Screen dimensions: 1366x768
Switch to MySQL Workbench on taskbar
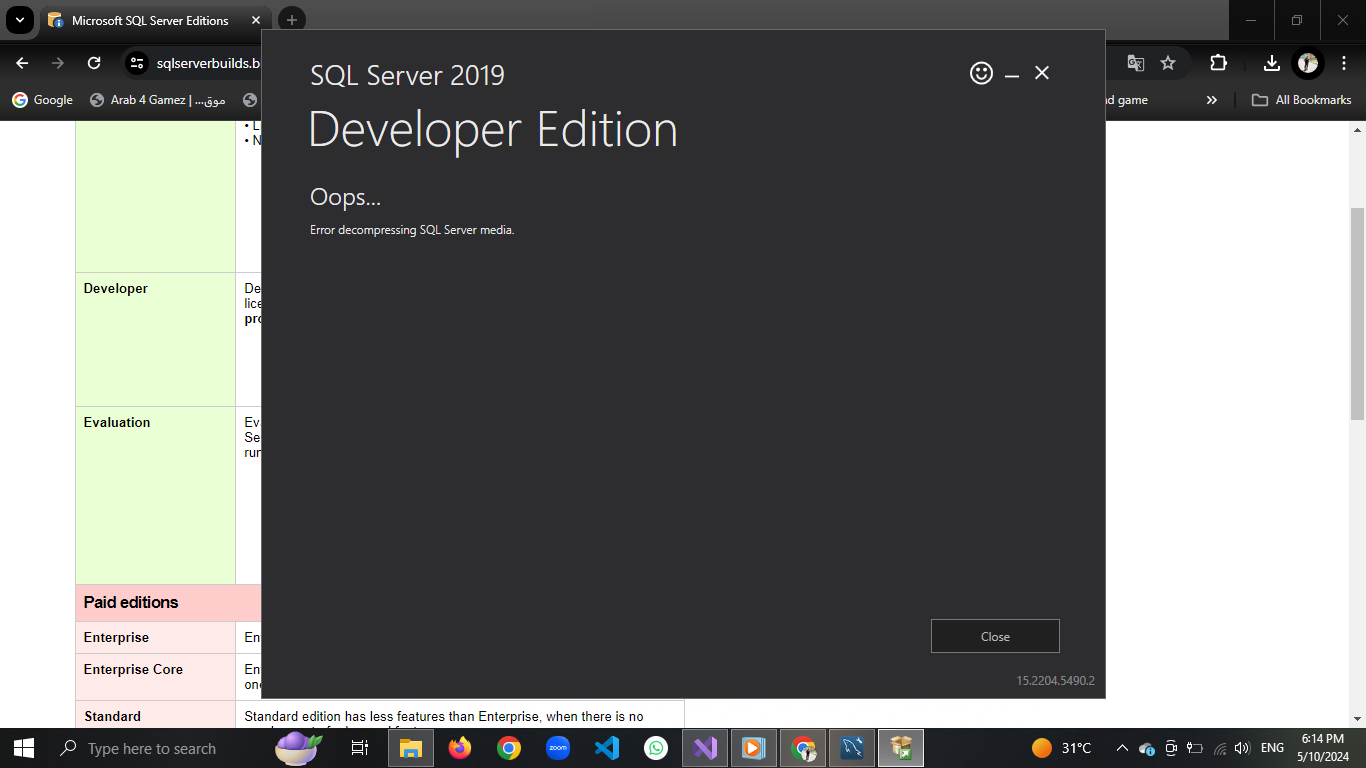tap(852, 748)
